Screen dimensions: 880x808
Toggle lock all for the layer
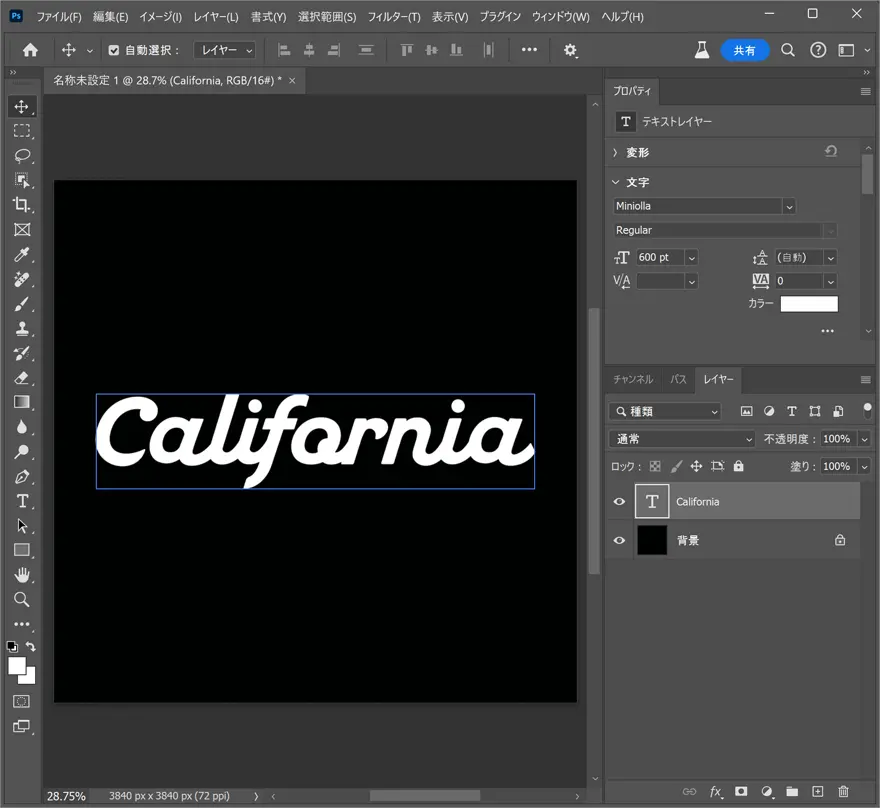pyautogui.click(x=739, y=466)
